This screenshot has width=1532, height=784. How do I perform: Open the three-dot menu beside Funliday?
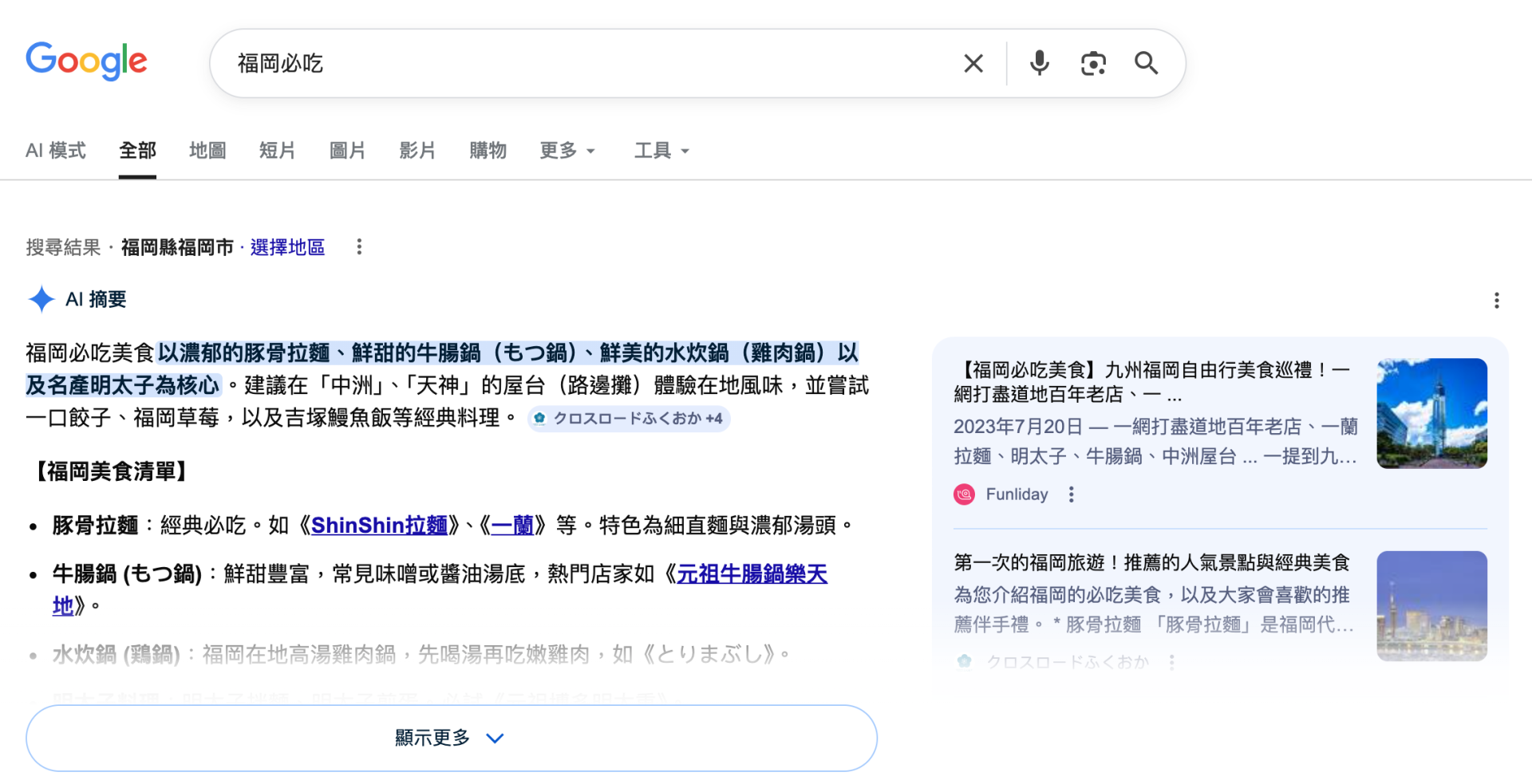coord(1071,494)
